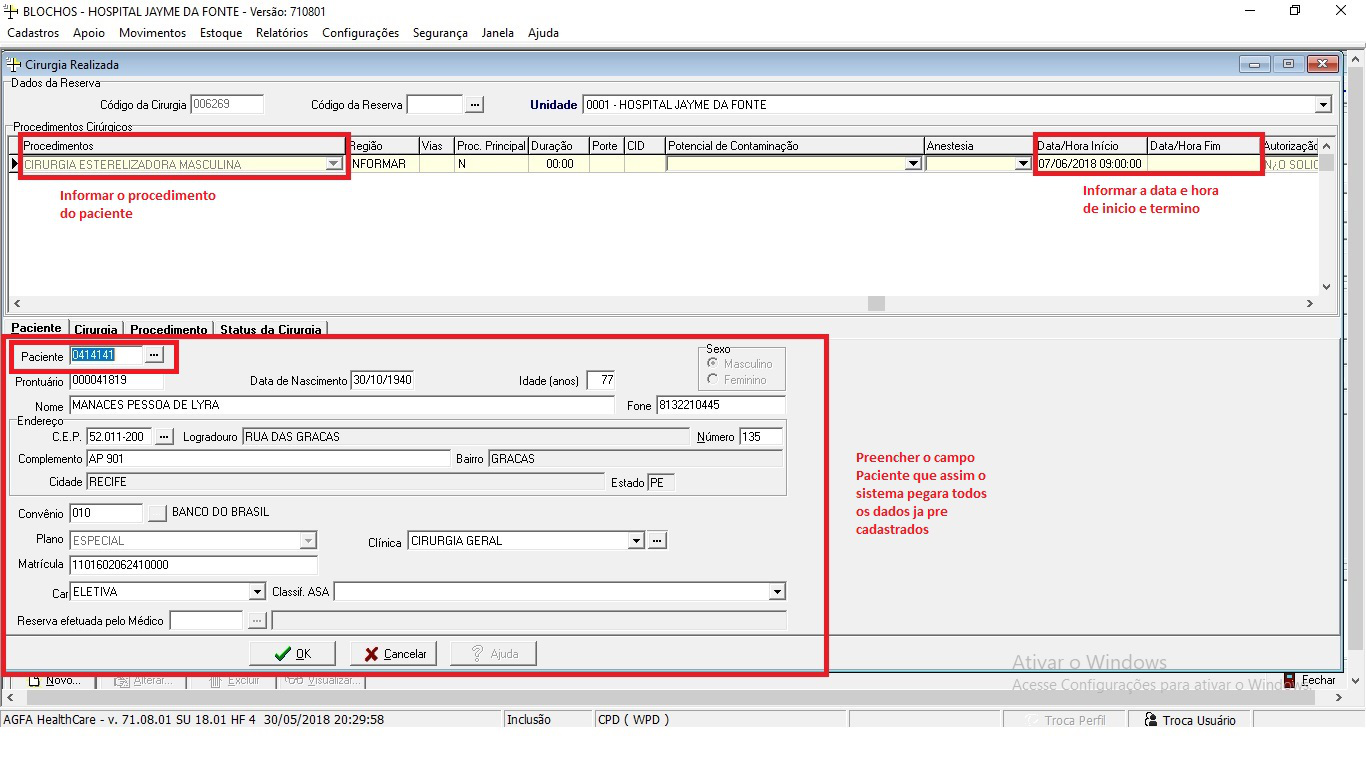Confirm with the OK button
This screenshot has width=1366, height=768.
[x=292, y=654]
